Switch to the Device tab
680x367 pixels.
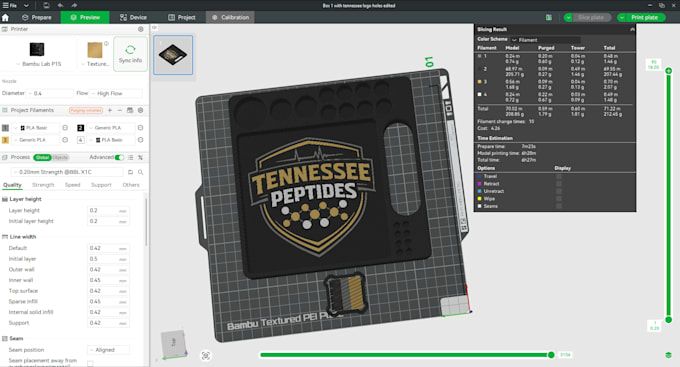pyautogui.click(x=134, y=17)
